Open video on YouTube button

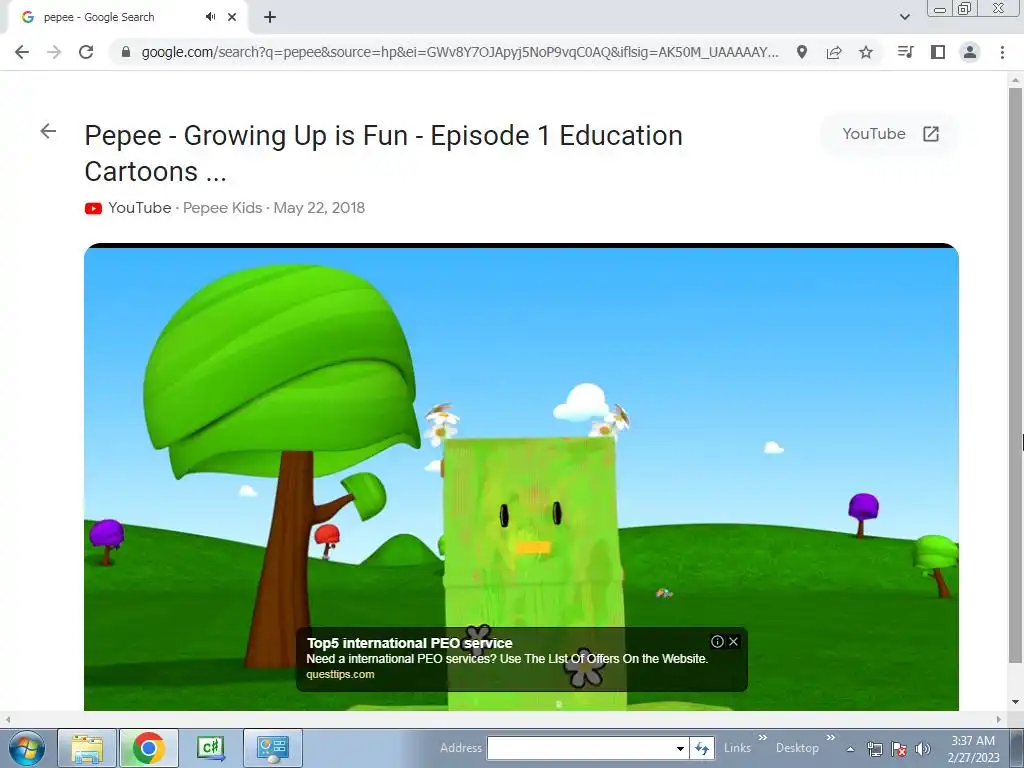(x=890, y=134)
